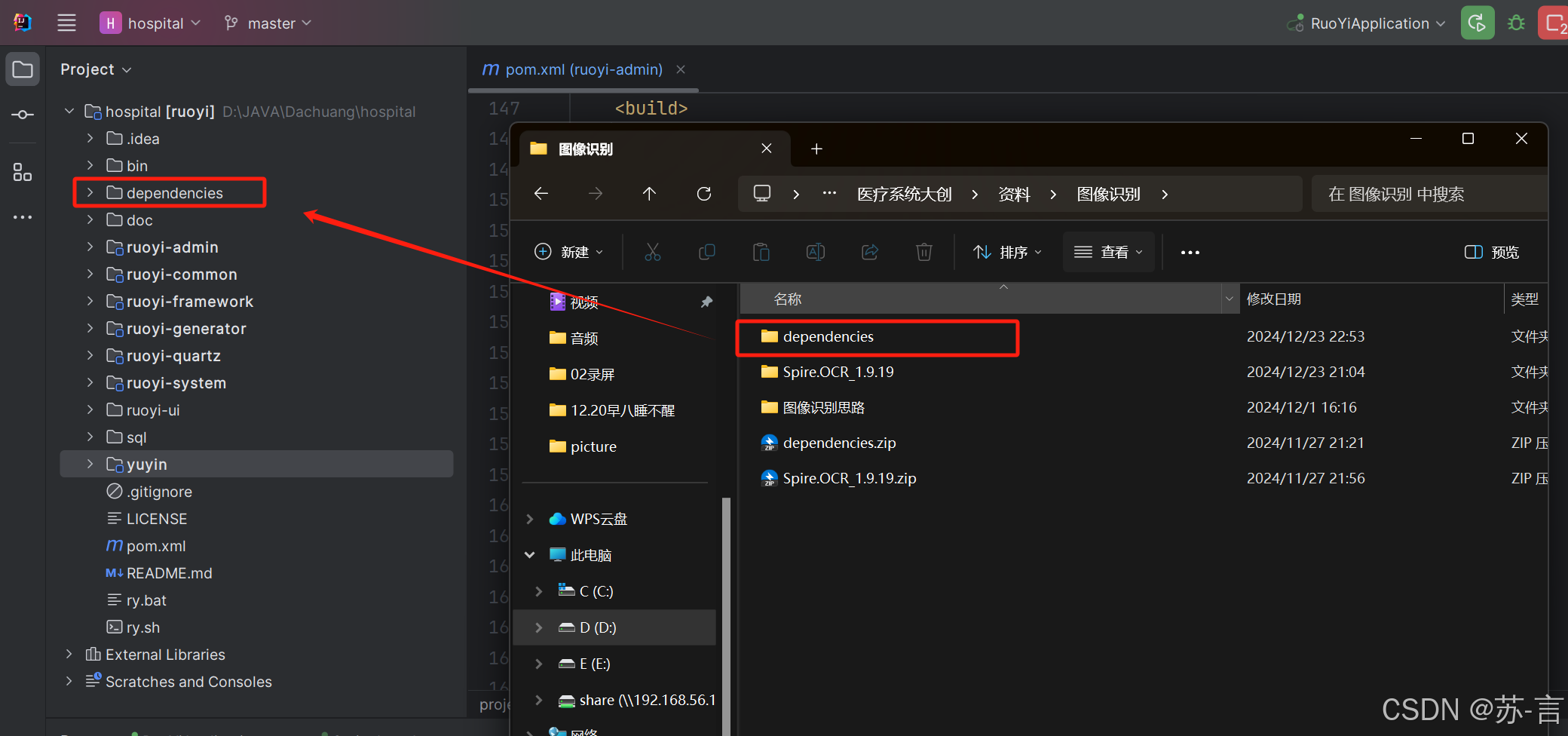Open the Structure tool window icon
The image size is (1568, 736).
[23, 172]
